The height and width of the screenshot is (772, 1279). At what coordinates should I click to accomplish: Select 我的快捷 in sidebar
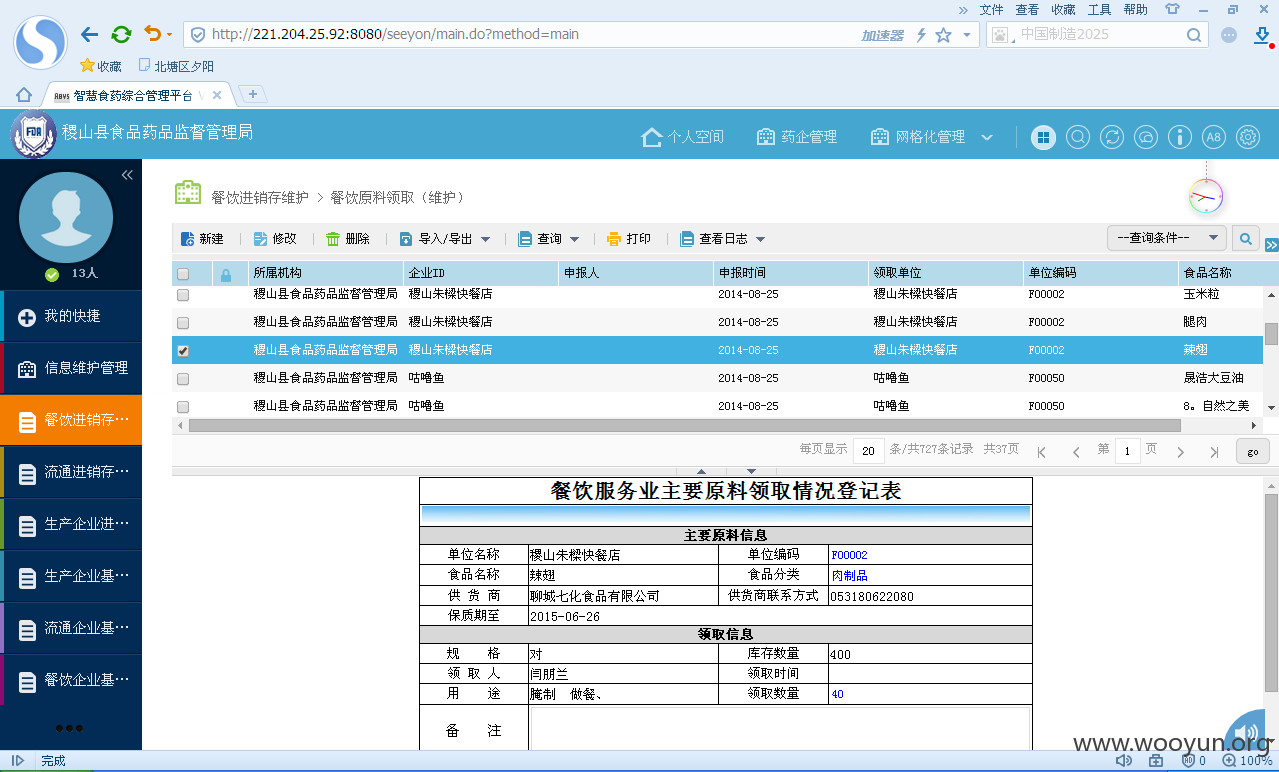71,316
